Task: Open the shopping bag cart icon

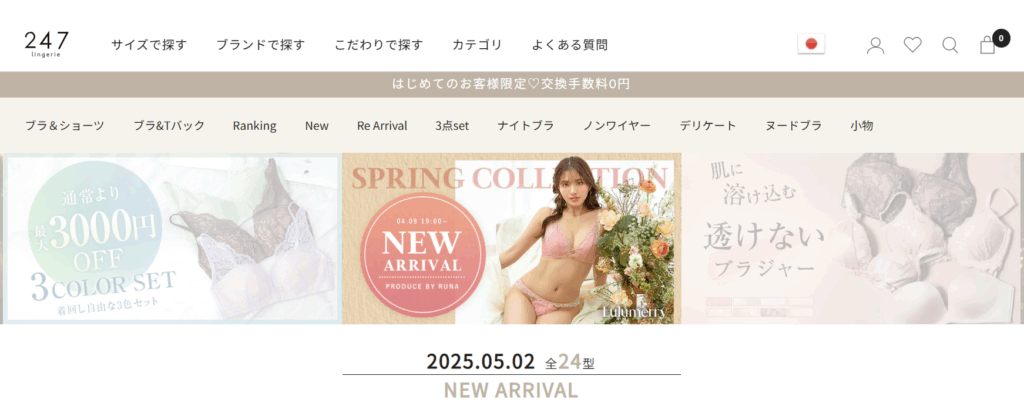Action: [987, 45]
